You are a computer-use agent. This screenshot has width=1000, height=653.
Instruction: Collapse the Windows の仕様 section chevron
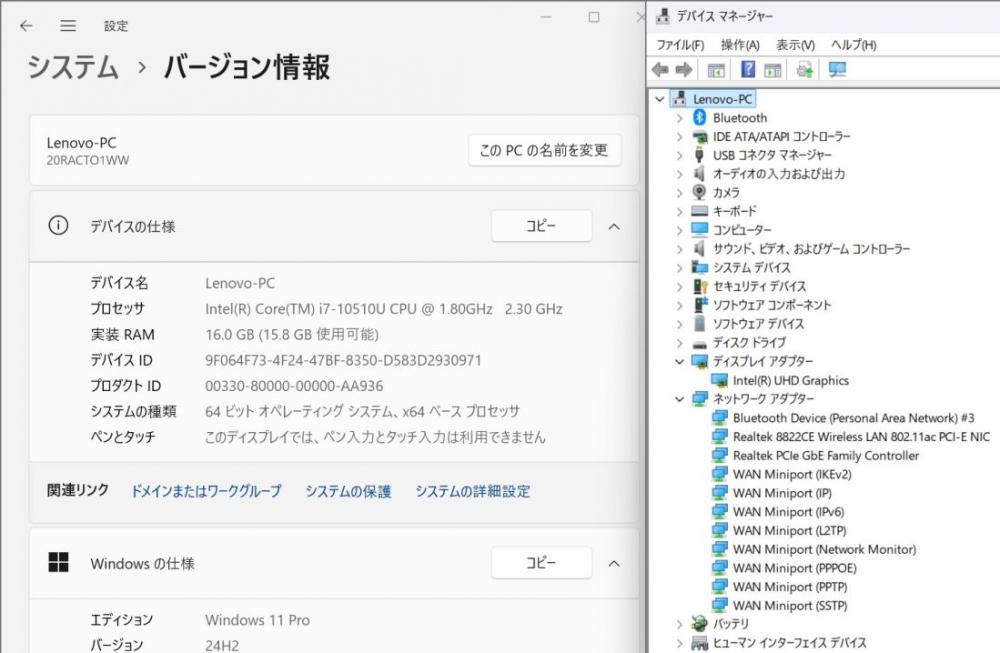614,563
